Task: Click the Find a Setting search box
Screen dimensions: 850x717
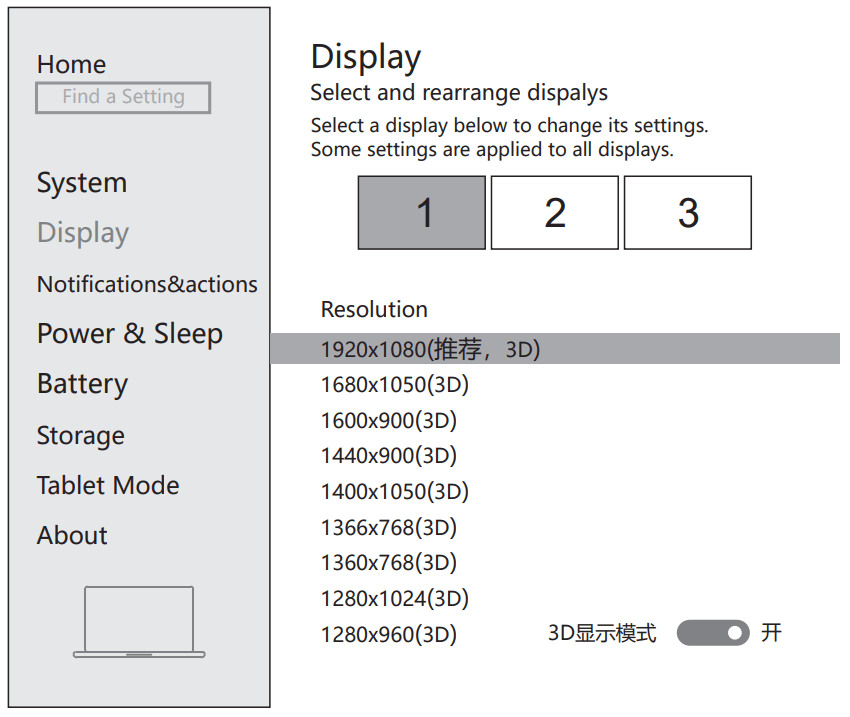Action: click(122, 97)
